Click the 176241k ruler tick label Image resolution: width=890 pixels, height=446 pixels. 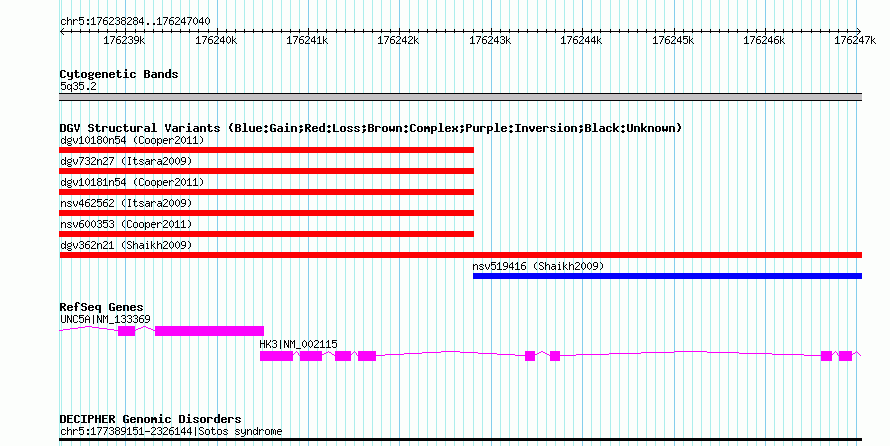pyautogui.click(x=307, y=40)
